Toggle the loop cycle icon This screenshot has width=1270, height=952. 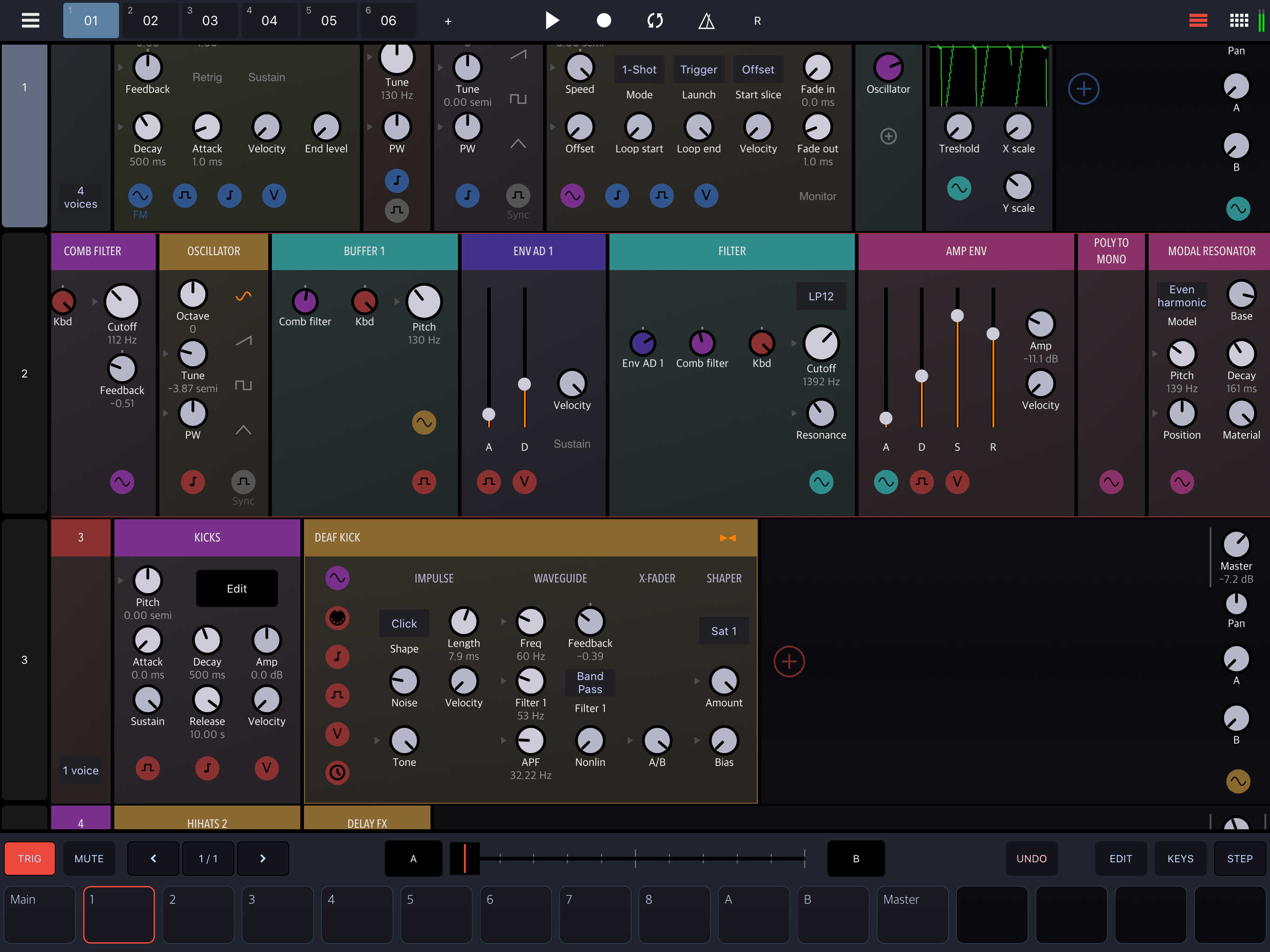[655, 20]
